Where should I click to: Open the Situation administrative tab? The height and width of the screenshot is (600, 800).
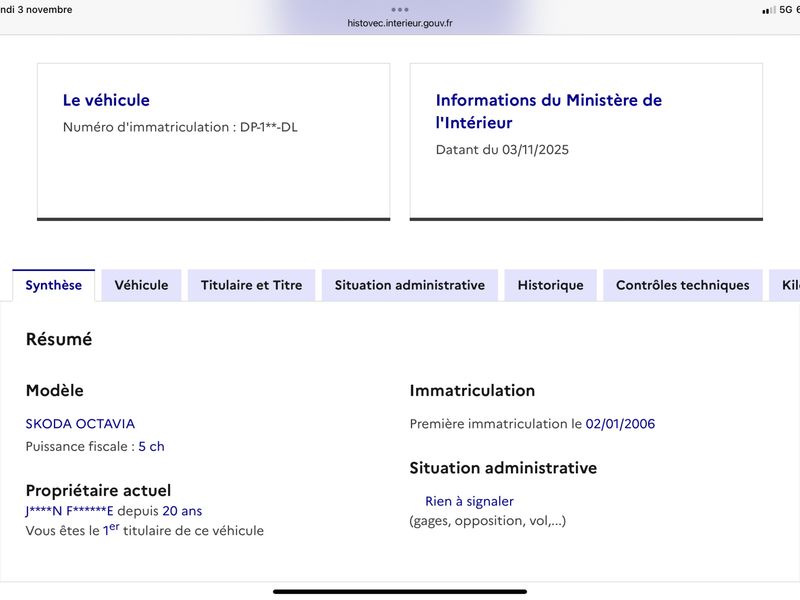(x=410, y=285)
